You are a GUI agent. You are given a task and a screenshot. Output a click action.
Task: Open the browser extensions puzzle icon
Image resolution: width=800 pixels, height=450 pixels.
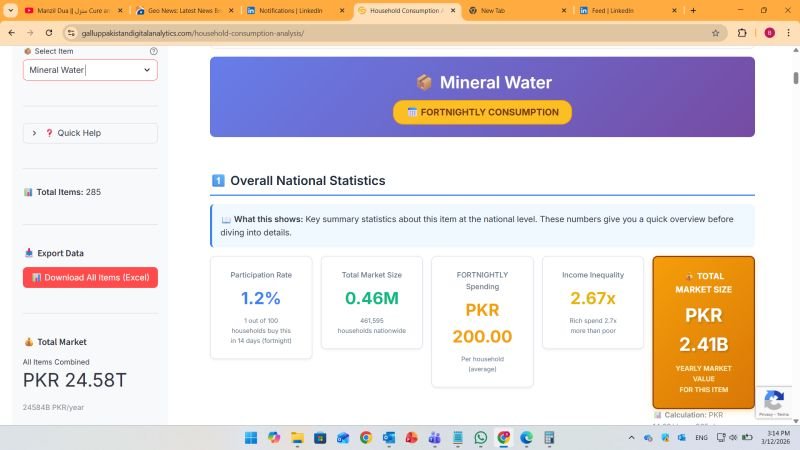(x=742, y=32)
